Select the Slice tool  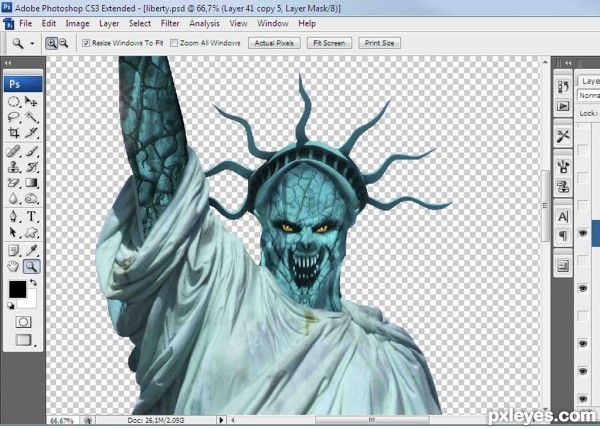click(31, 132)
